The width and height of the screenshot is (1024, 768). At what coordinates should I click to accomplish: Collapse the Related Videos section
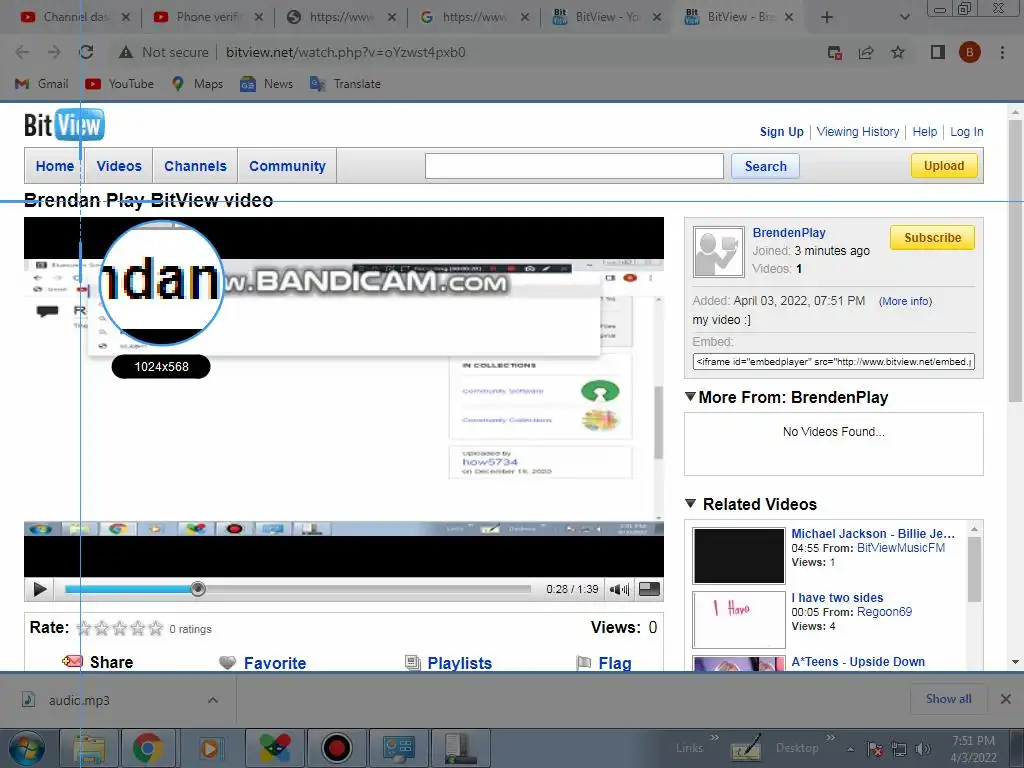pyautogui.click(x=690, y=504)
